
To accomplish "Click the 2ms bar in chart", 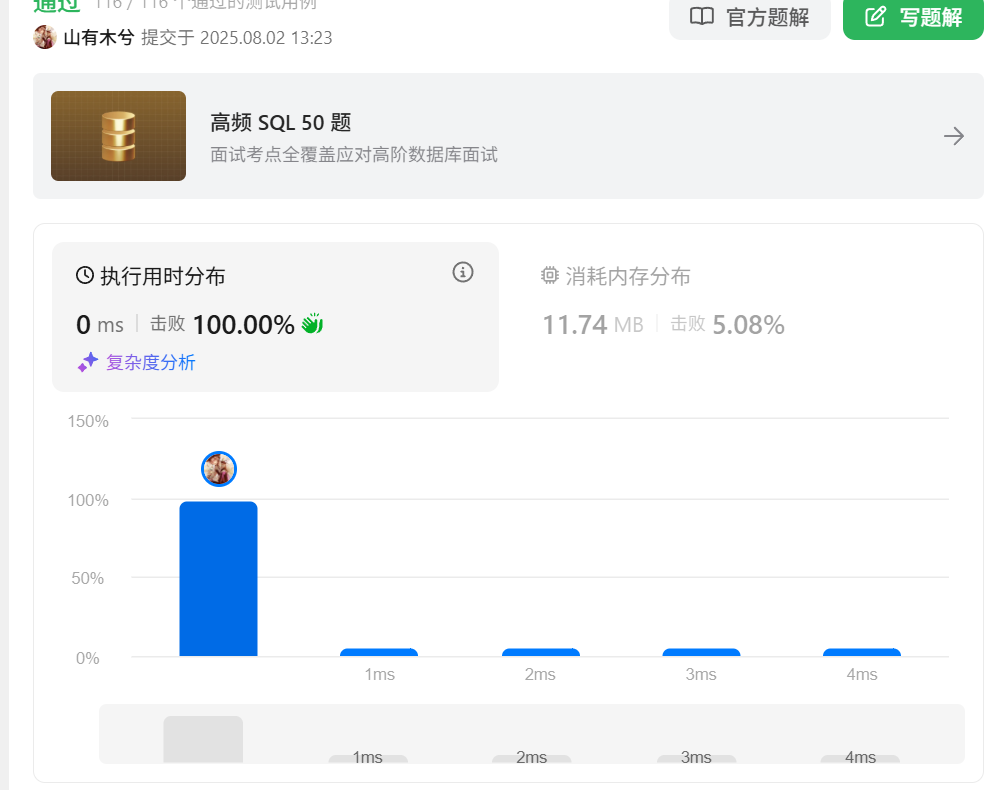I will [x=540, y=652].
